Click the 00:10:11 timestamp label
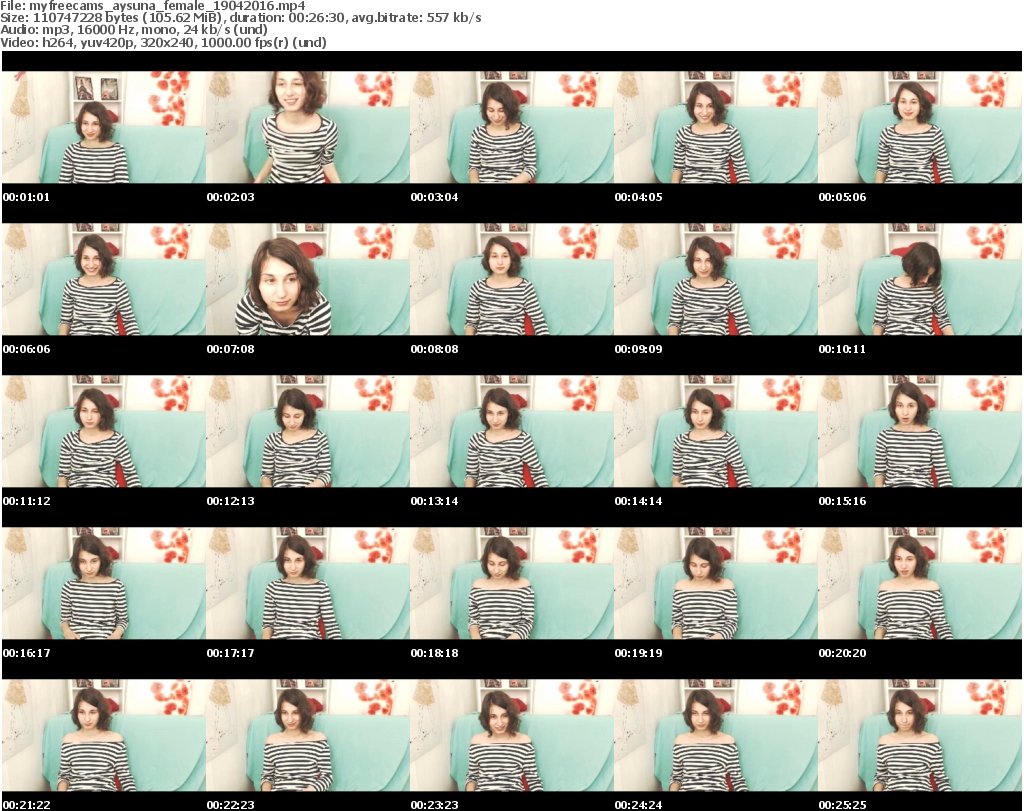This screenshot has height=811, width=1024. pos(842,349)
